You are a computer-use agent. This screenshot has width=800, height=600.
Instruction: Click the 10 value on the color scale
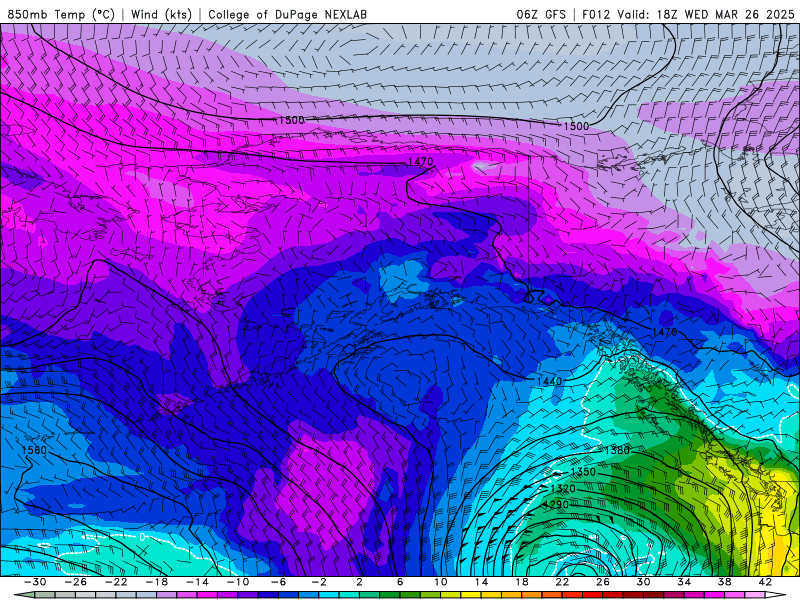click(440, 582)
